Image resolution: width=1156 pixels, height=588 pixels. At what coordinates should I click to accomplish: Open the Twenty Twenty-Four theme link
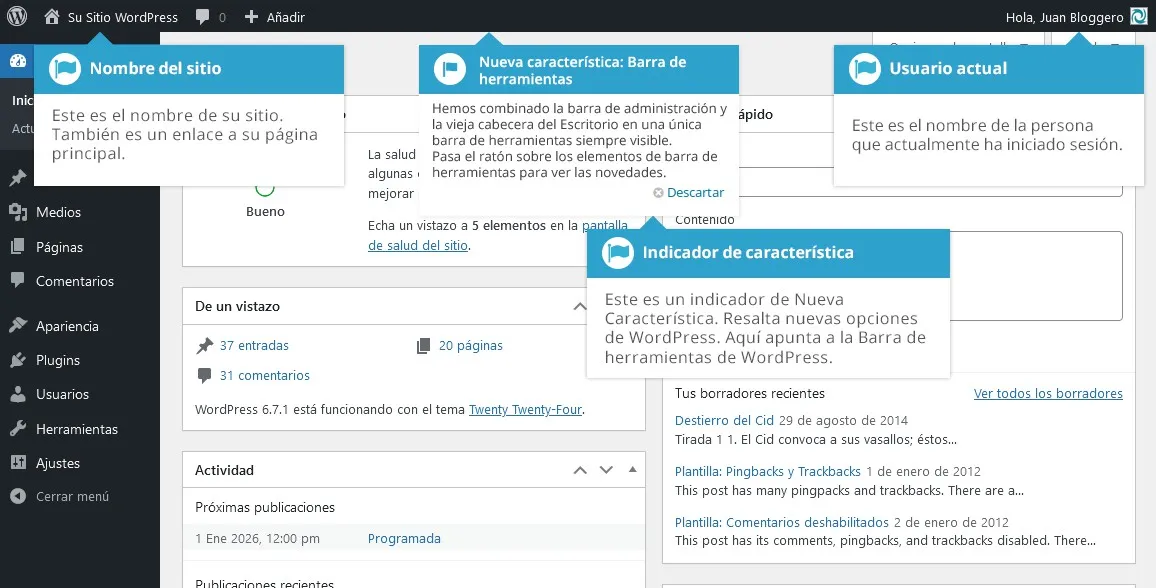[526, 410]
